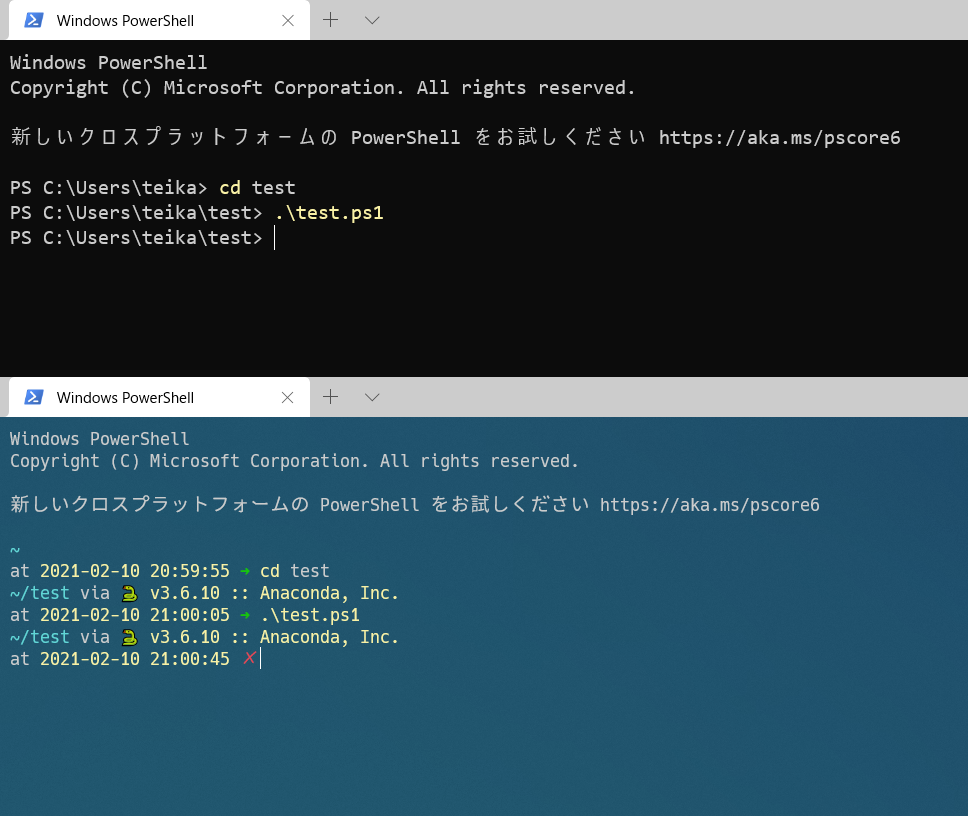Click the Python snake icon on the first ~/test line
The height and width of the screenshot is (816, 968).
click(130, 593)
